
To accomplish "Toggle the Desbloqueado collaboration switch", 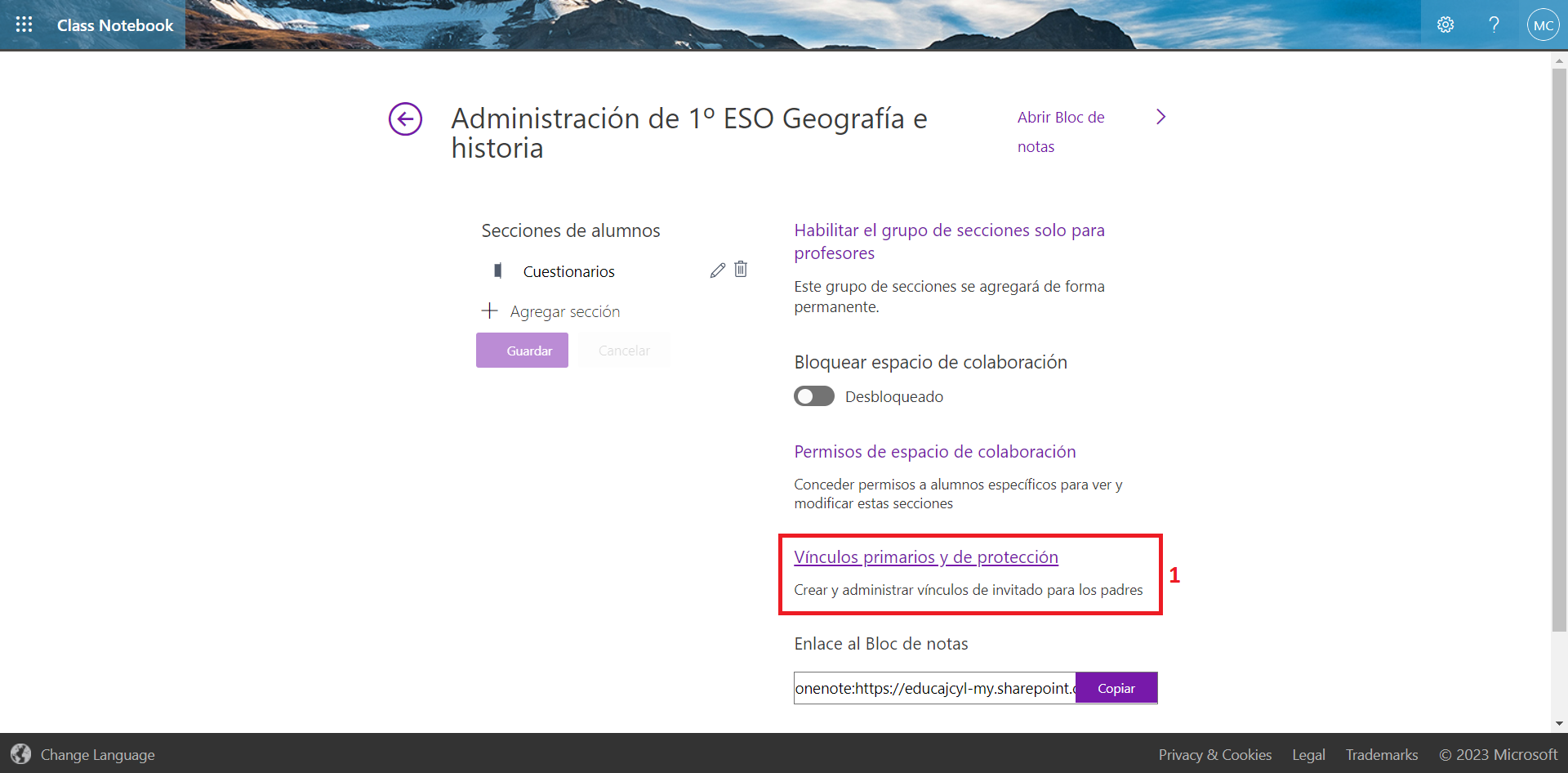I will [813, 396].
